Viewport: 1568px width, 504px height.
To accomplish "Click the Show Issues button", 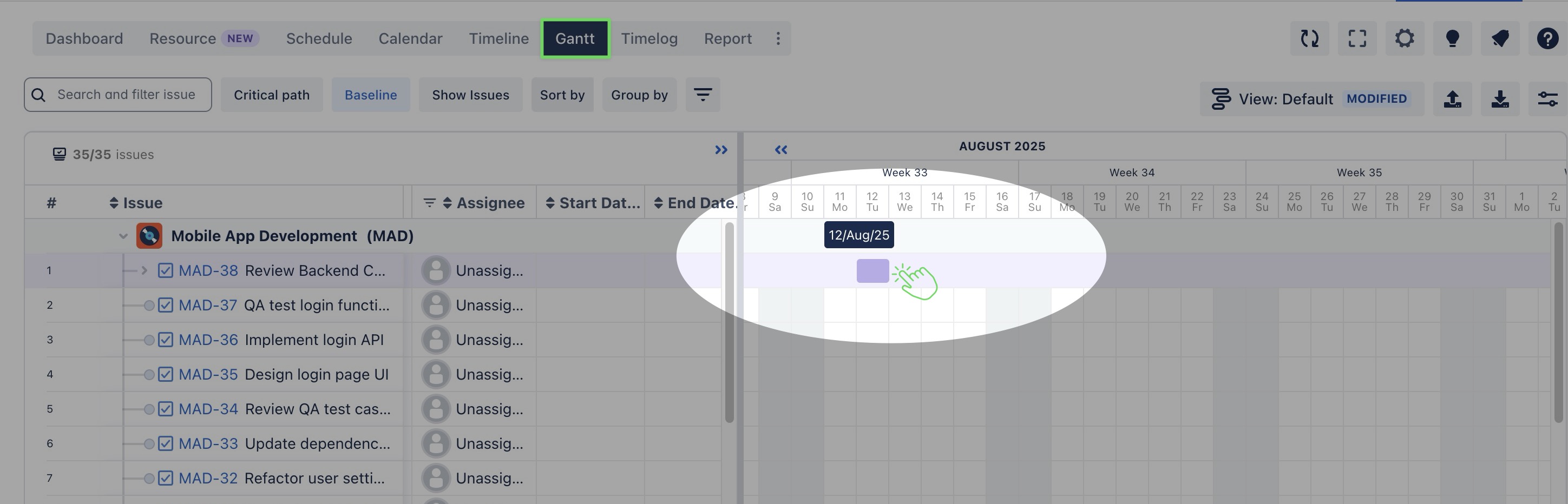I will [470, 95].
